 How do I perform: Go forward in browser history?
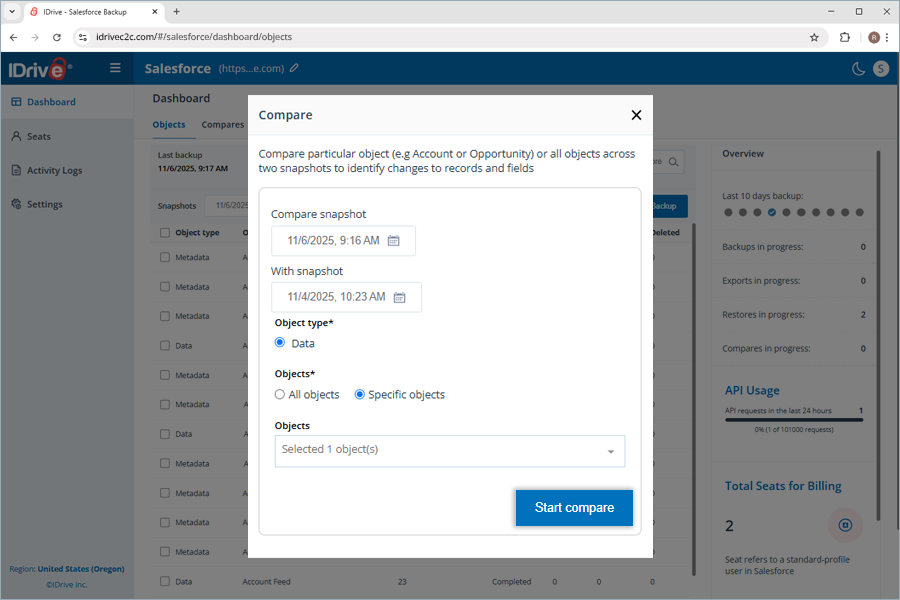35,37
